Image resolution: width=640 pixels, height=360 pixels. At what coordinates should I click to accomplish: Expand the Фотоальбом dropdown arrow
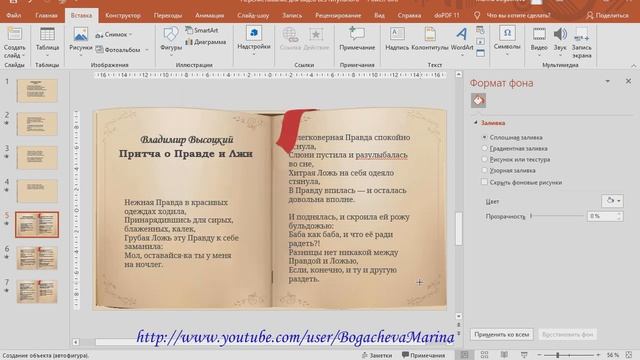pos(147,50)
